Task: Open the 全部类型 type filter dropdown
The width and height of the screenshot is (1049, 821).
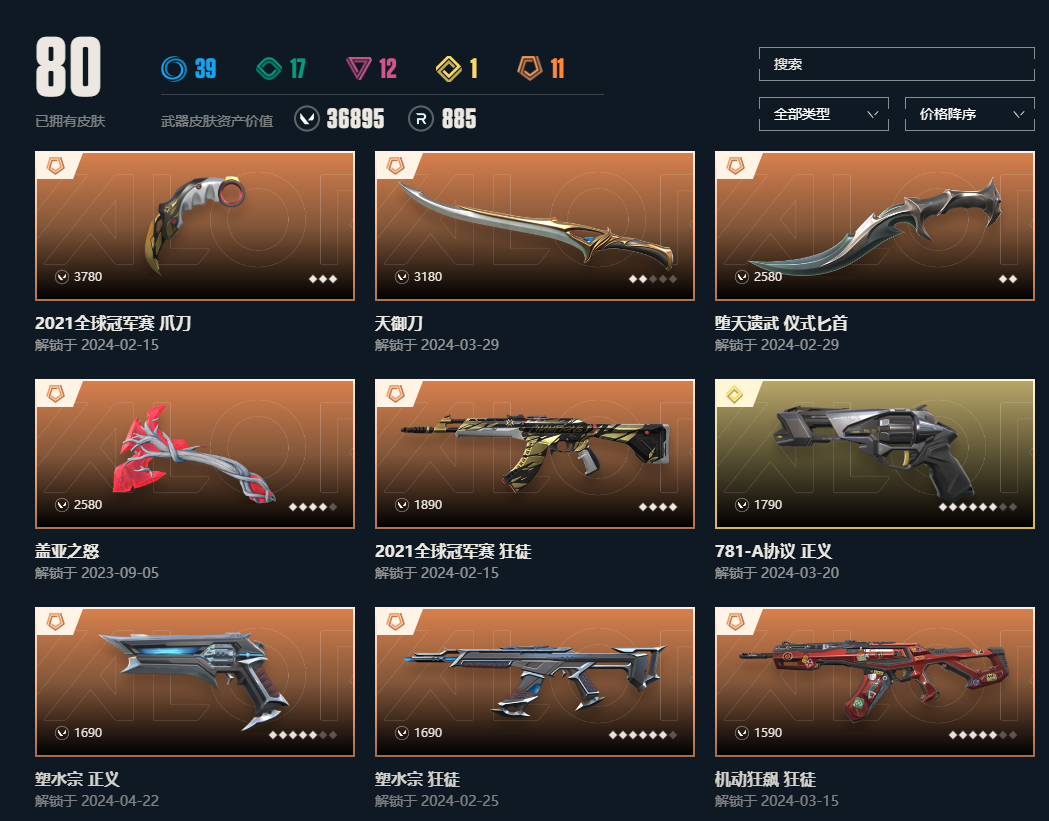Action: coord(824,114)
